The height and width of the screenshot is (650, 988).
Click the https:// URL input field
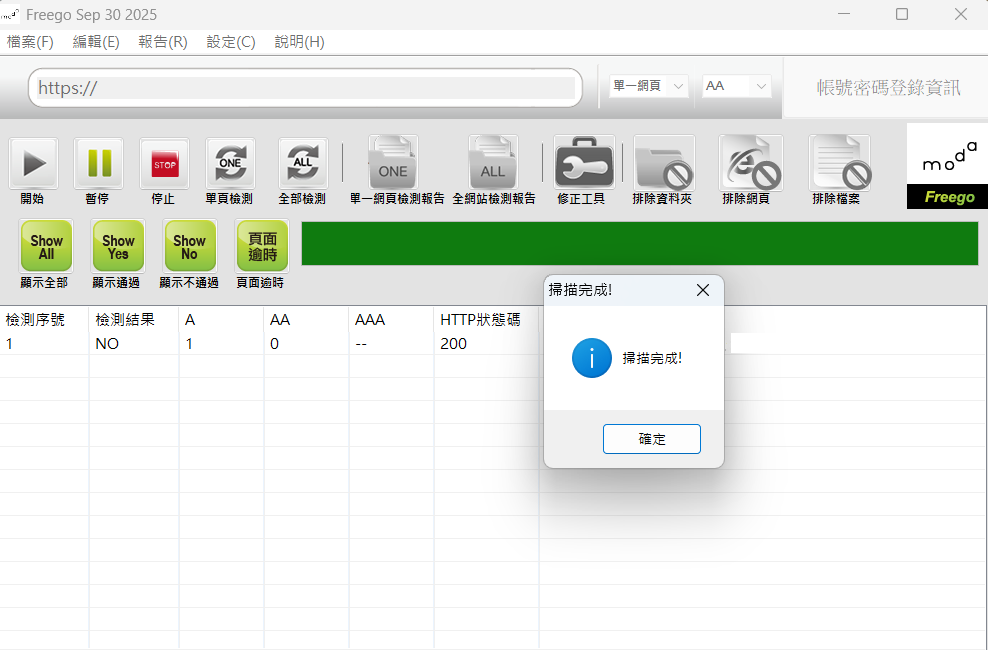pos(305,88)
